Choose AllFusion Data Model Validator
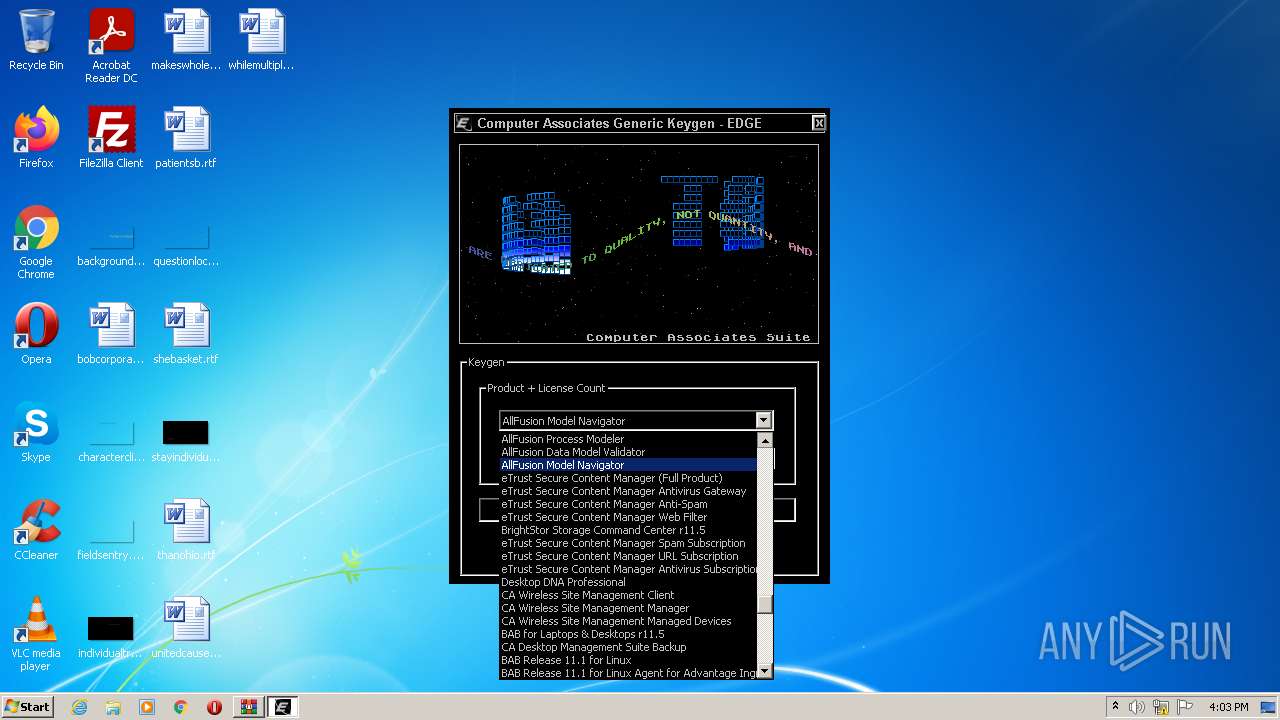The width and height of the screenshot is (1280, 720). tap(629, 452)
